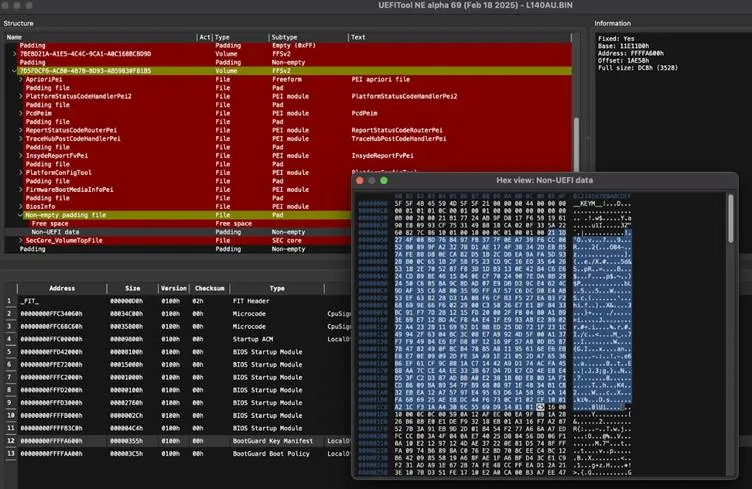Click the Subtype column header
The height and width of the screenshot is (489, 752).
pyautogui.click(x=308, y=37)
